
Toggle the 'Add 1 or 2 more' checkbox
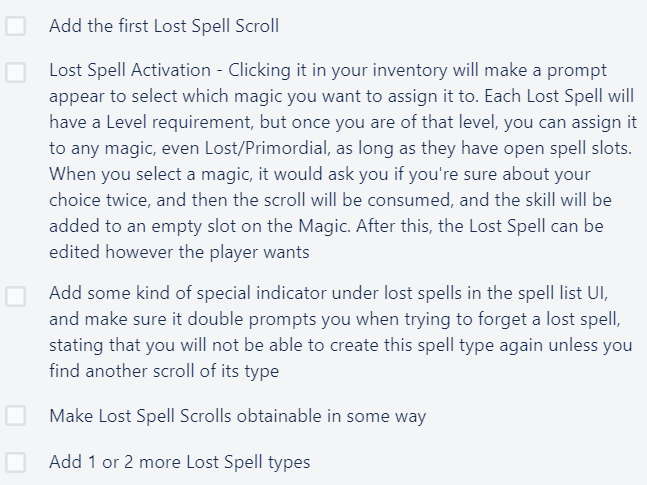16,462
